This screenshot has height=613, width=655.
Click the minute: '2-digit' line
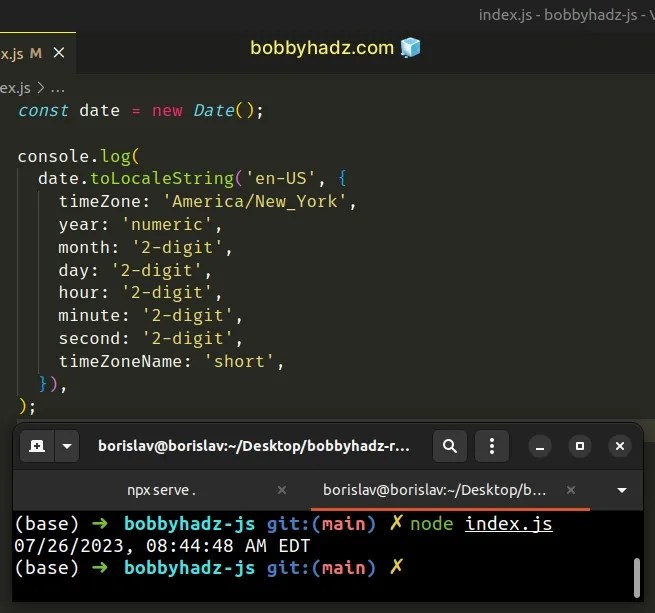(x=150, y=315)
